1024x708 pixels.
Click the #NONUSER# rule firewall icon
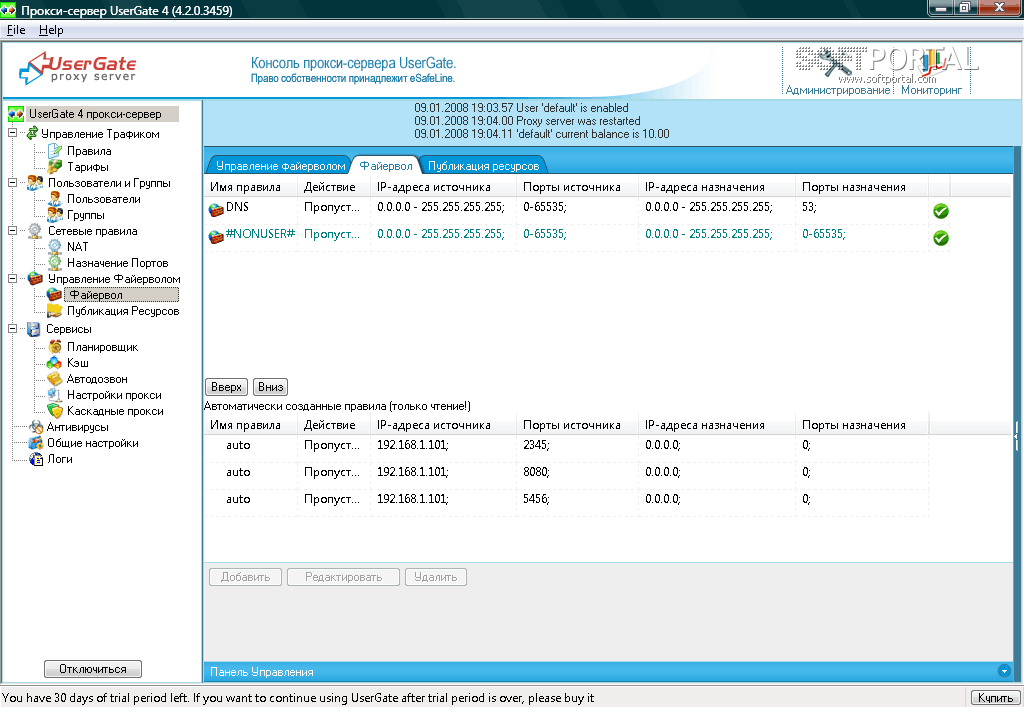coord(216,236)
